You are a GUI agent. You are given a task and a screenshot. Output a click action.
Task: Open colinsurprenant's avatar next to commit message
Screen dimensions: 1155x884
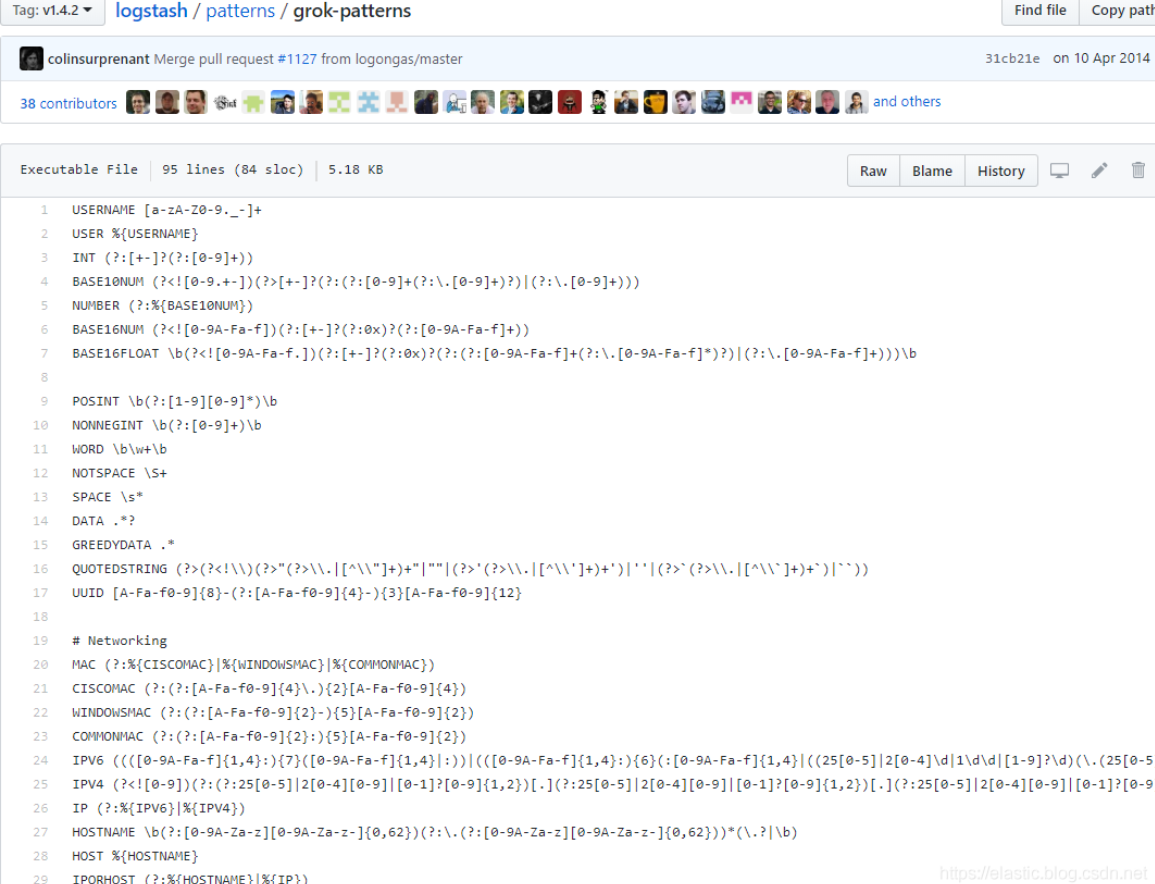(31, 58)
